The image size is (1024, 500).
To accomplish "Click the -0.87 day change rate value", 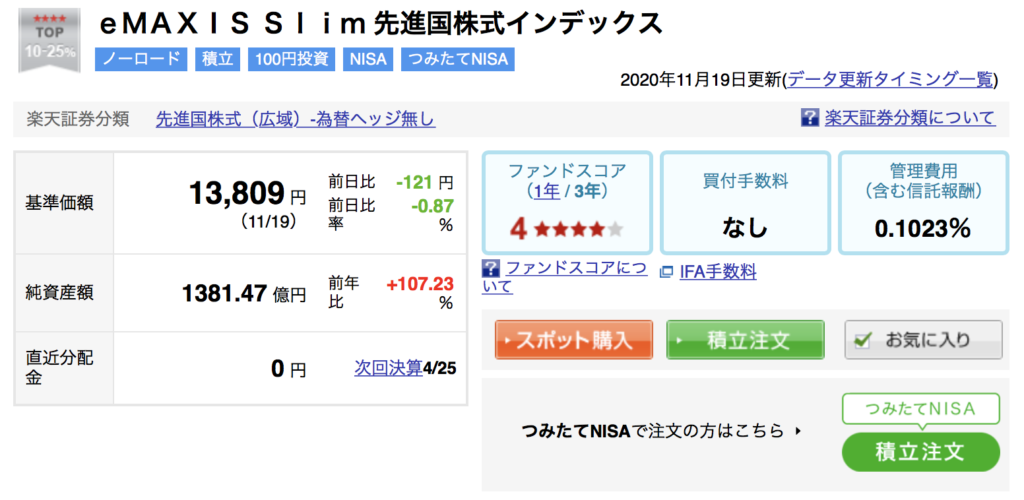I will tap(432, 206).
